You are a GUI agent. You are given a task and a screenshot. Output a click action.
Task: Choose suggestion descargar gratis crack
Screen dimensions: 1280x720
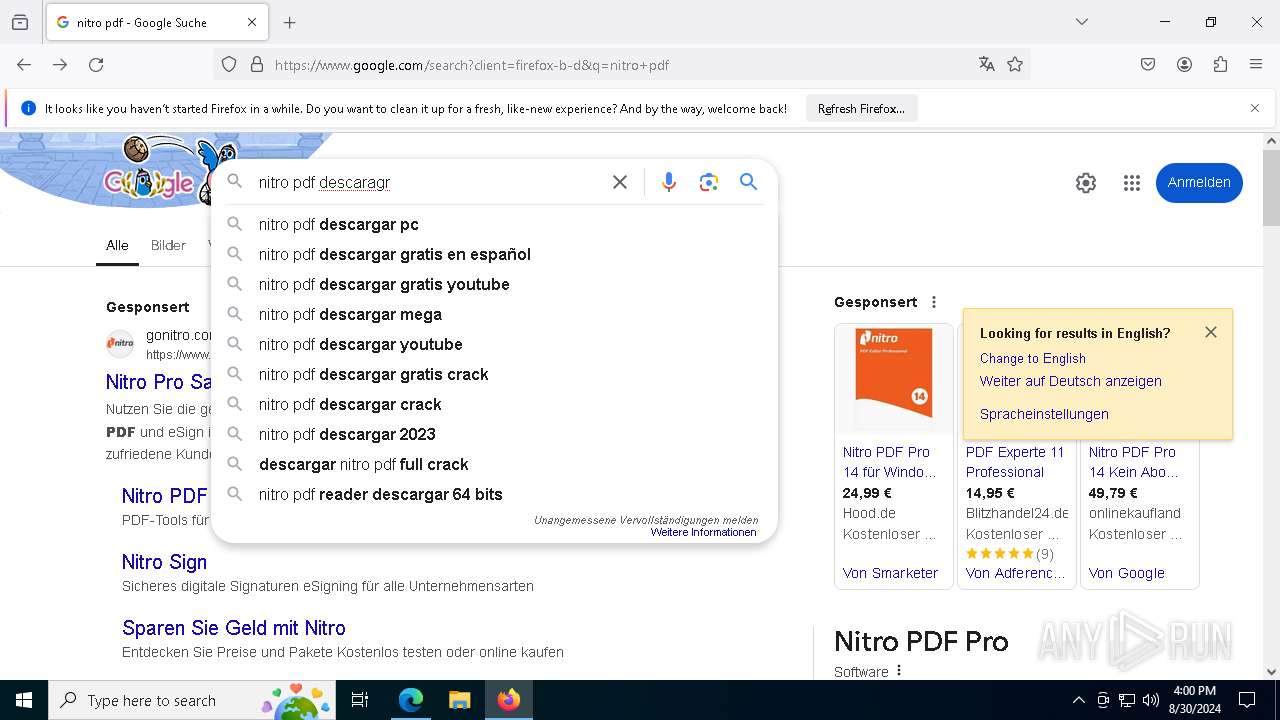494,374
